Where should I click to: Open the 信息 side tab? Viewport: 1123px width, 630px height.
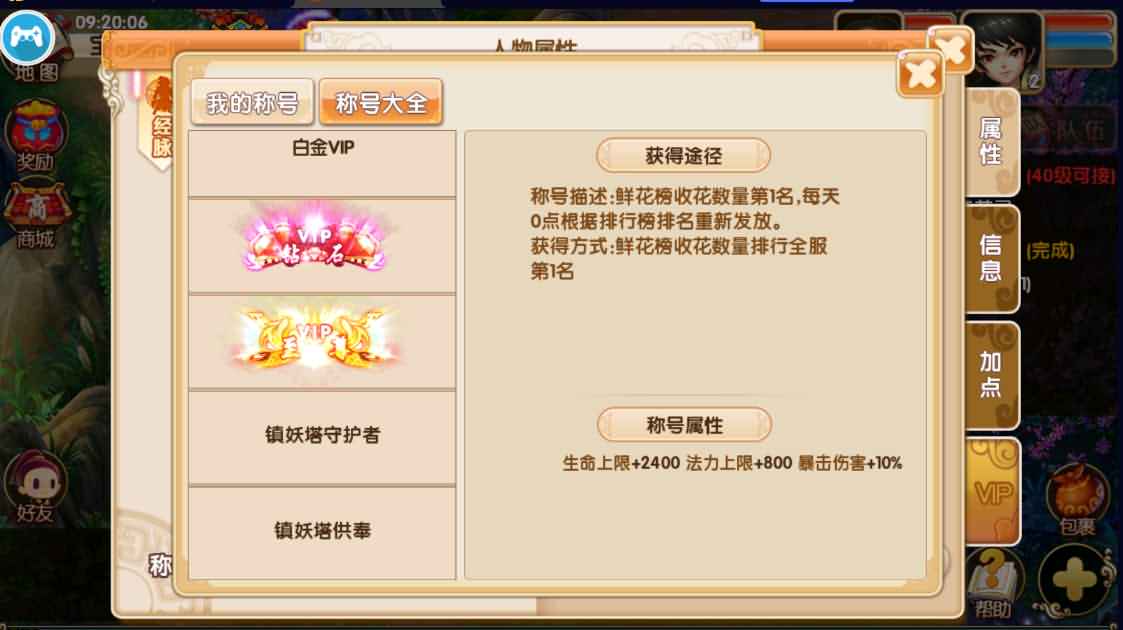991,258
